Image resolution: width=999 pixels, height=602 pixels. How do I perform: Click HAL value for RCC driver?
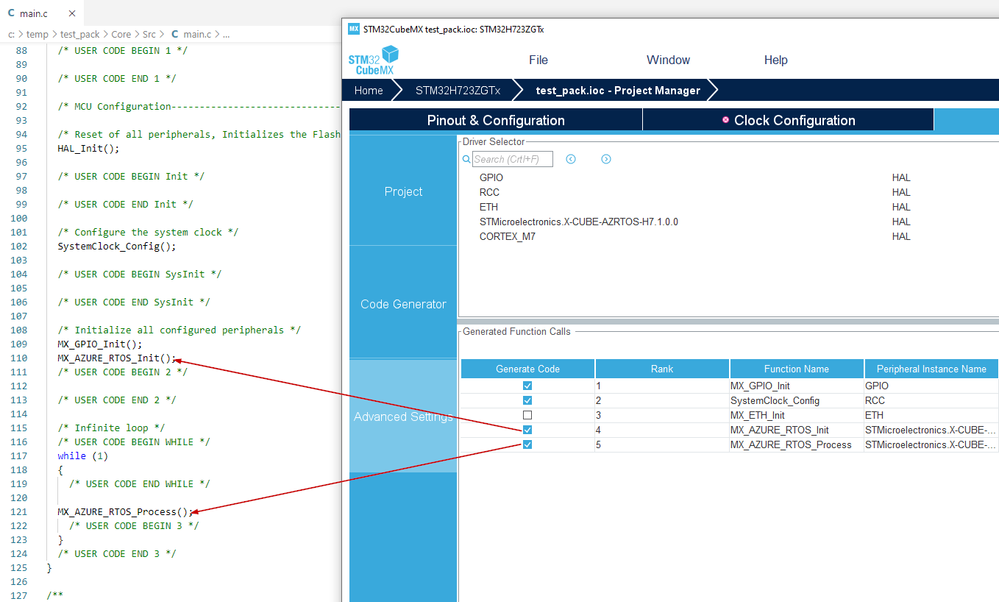pyautogui.click(x=901, y=192)
